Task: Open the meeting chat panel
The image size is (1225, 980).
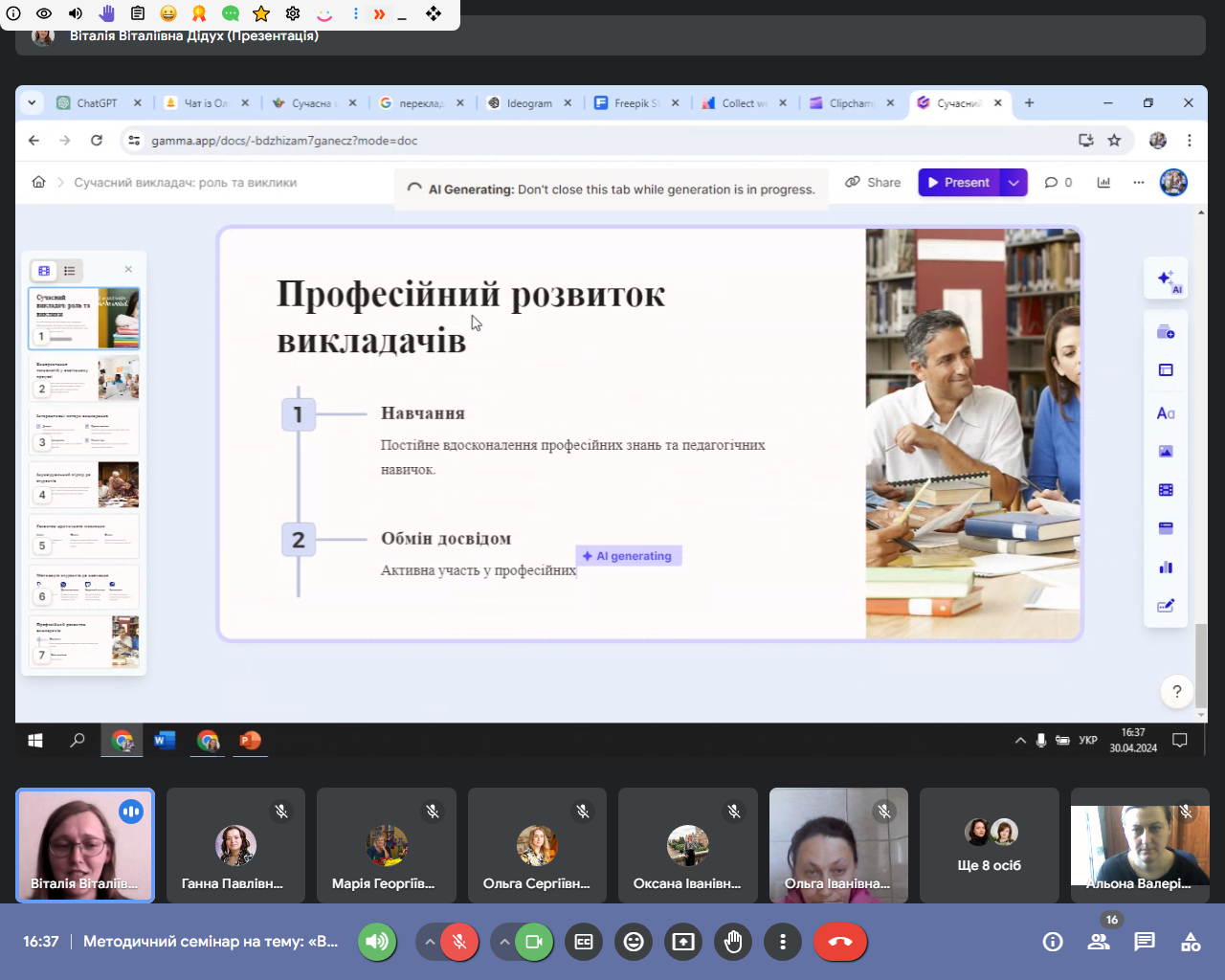Action: pos(1145,942)
